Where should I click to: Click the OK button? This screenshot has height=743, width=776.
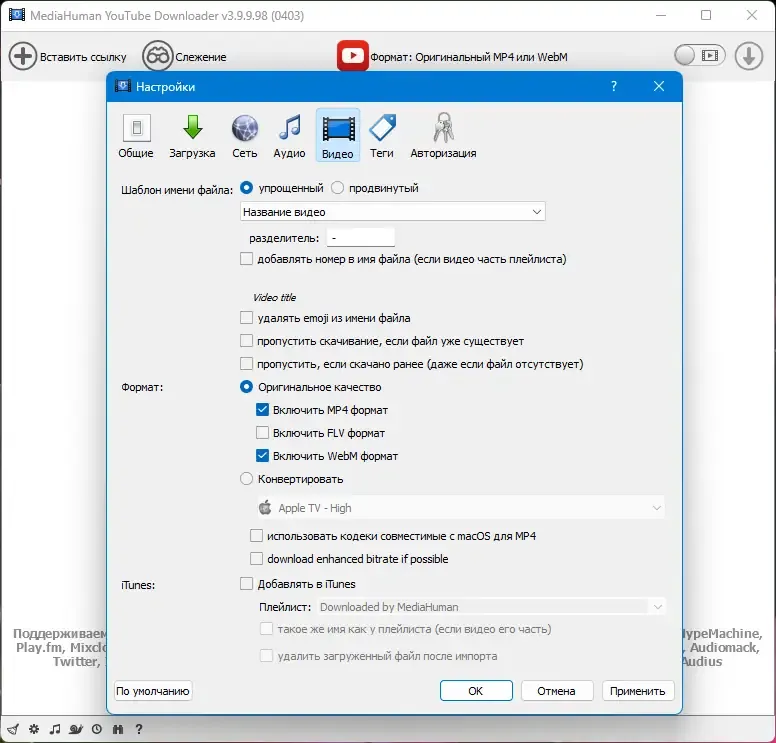476,691
